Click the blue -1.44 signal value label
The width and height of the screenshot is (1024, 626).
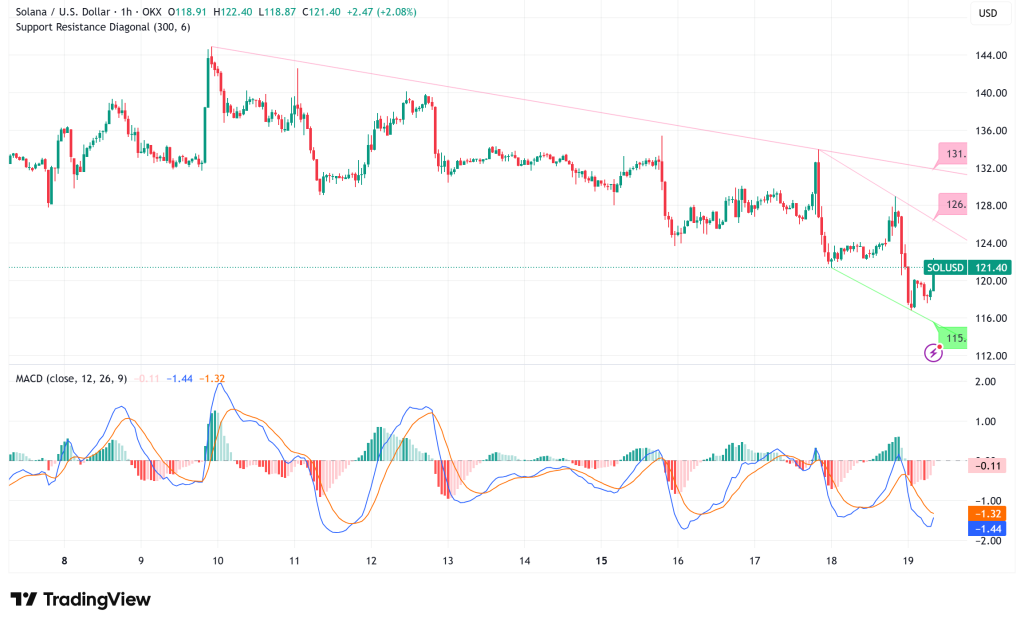pos(989,527)
